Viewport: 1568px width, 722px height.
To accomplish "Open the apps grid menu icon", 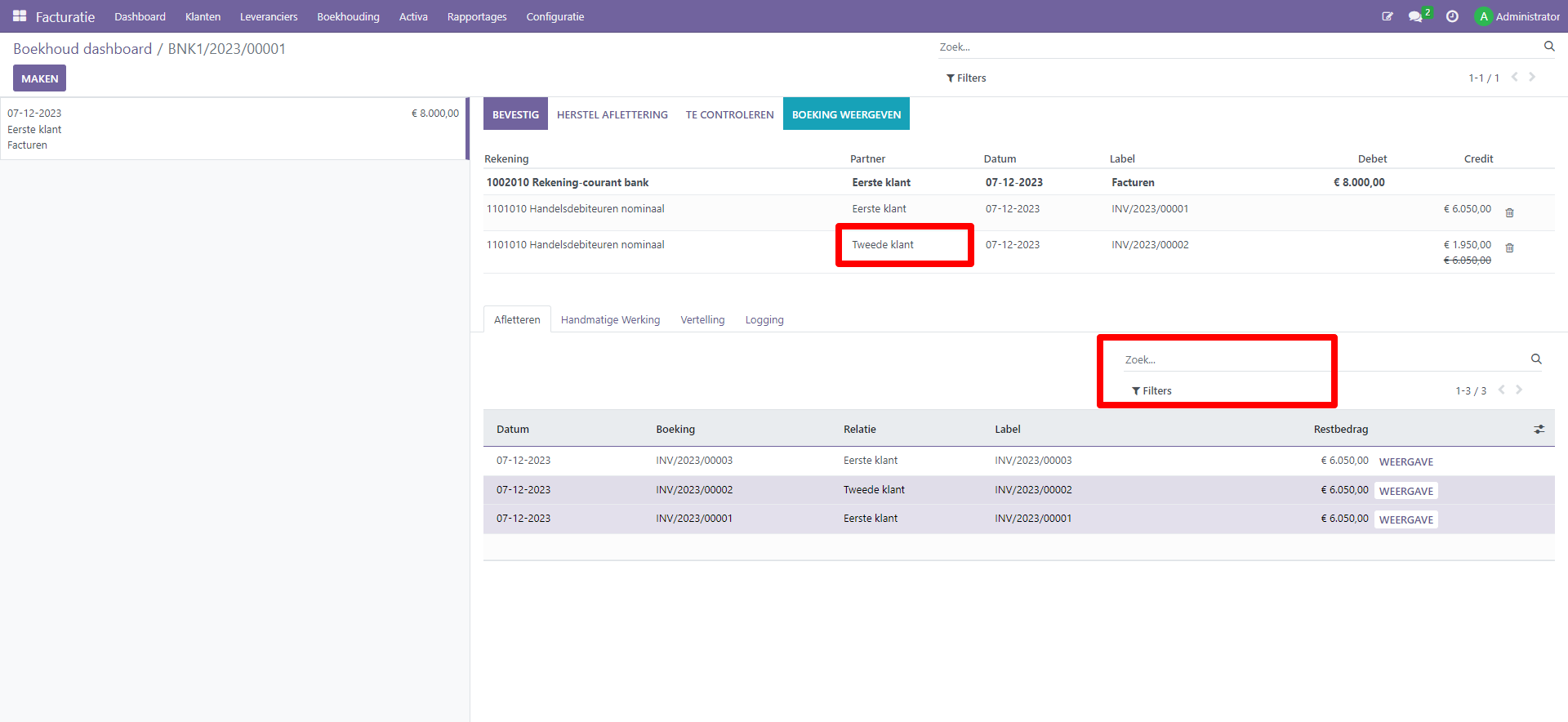I will (x=20, y=16).
